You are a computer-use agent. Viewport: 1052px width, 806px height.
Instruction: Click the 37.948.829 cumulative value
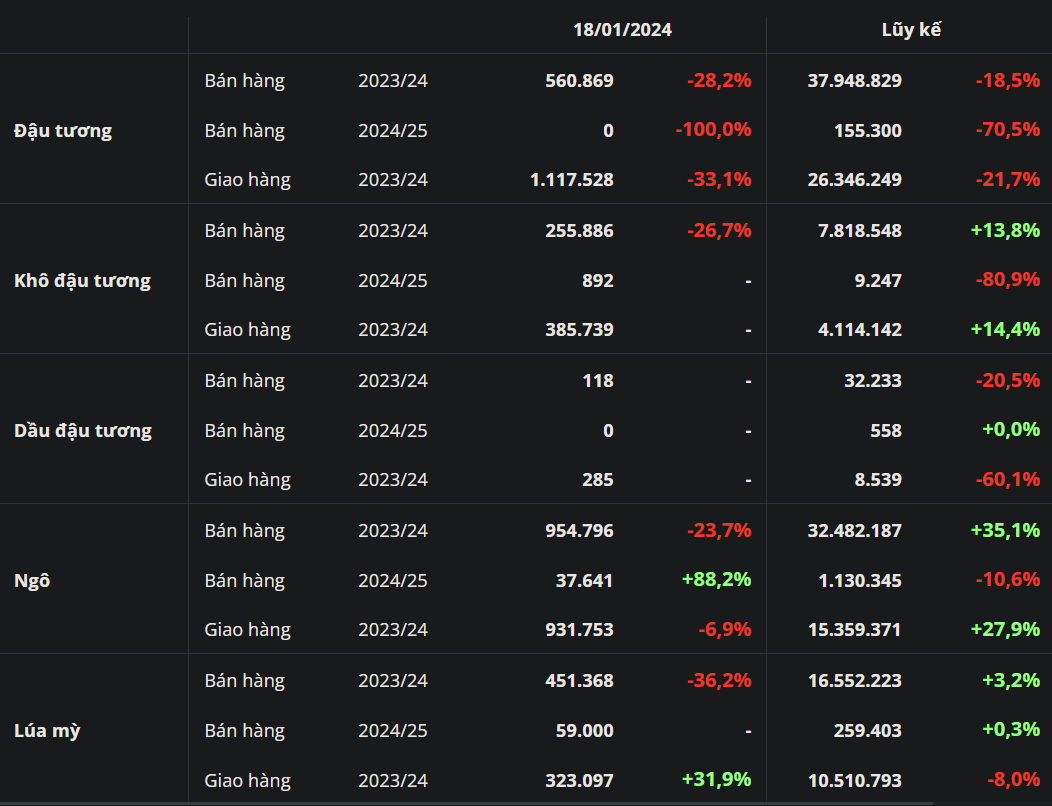point(854,81)
